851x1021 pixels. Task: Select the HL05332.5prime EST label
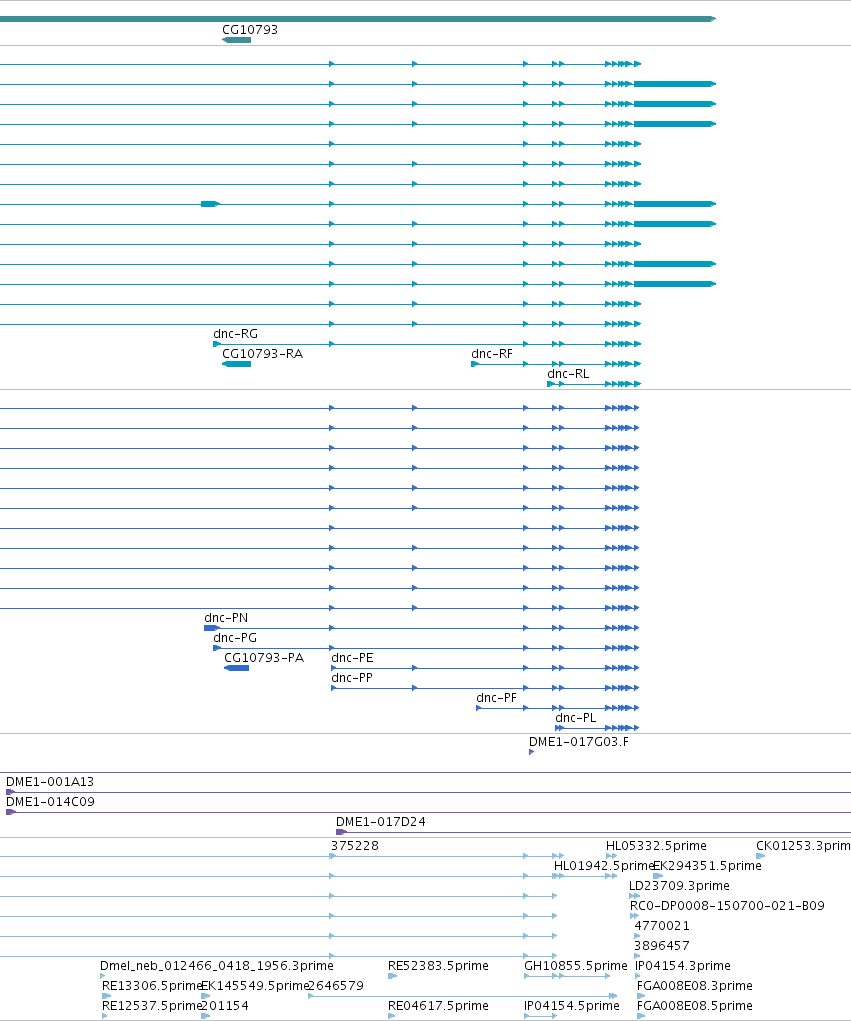[656, 846]
